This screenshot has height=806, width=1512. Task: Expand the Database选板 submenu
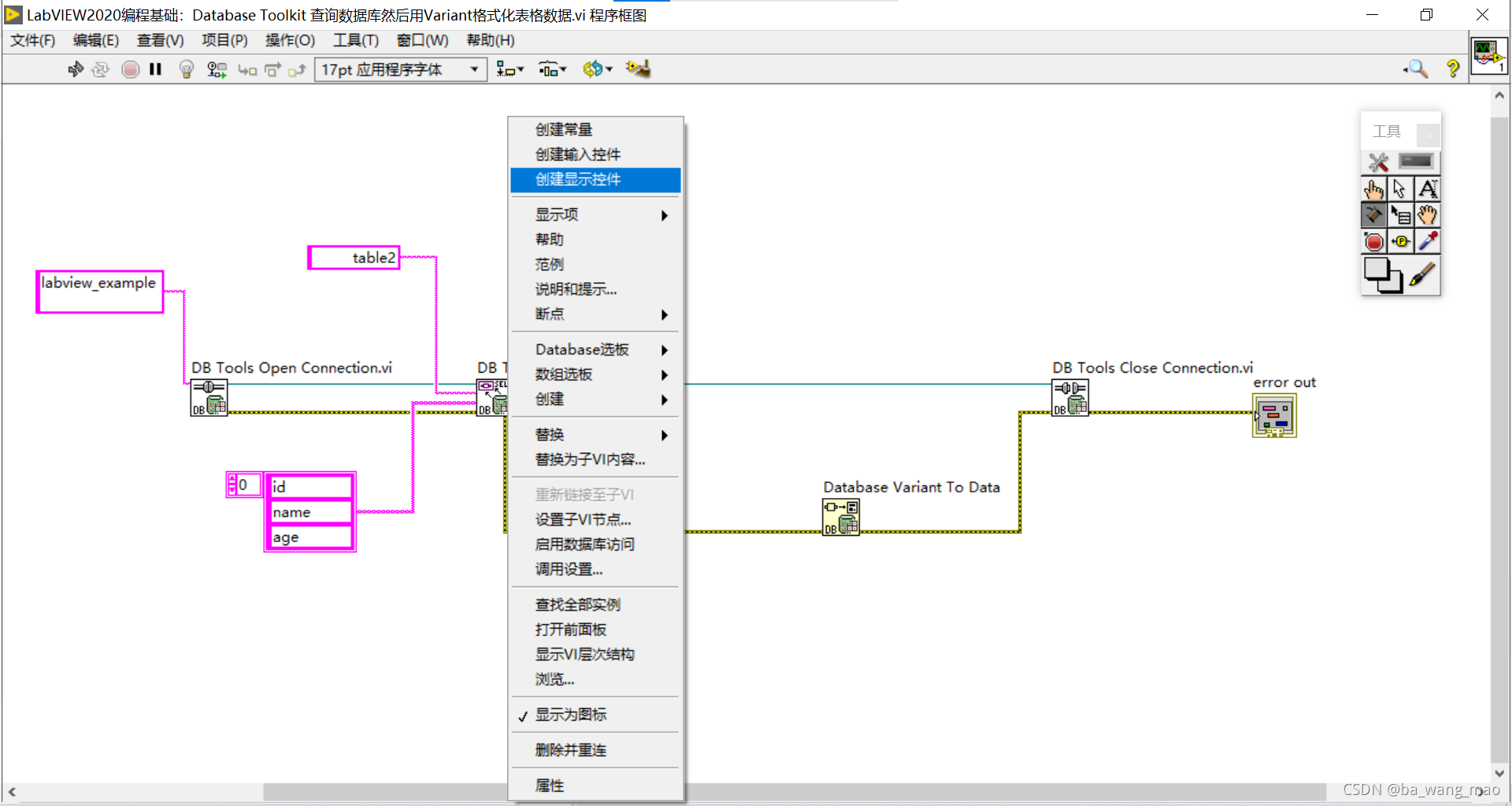[x=595, y=350]
